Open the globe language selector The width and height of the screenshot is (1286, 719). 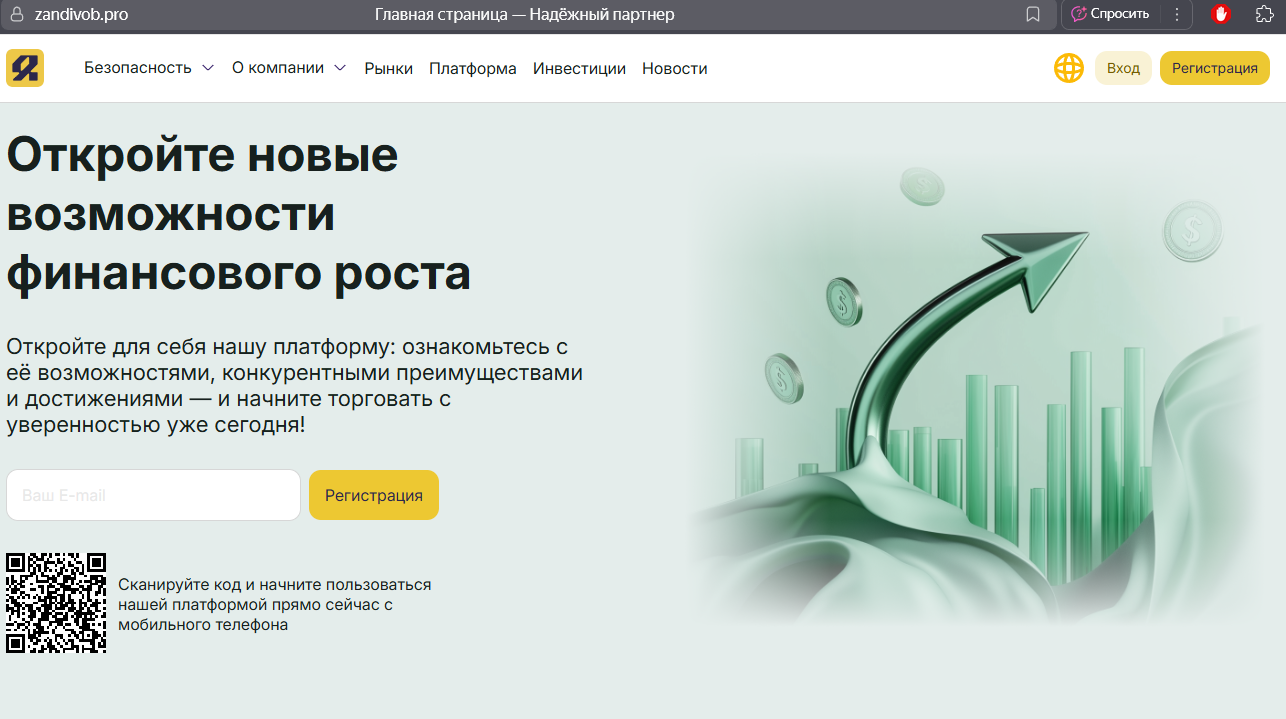(x=1068, y=68)
